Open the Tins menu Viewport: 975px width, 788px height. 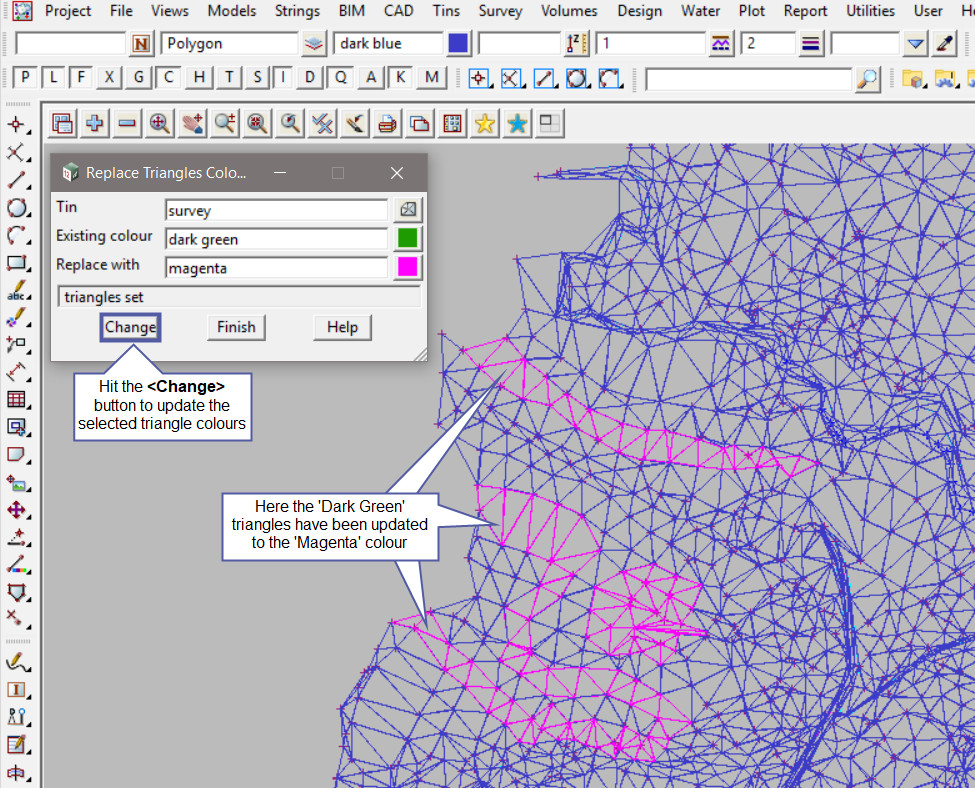coord(446,11)
